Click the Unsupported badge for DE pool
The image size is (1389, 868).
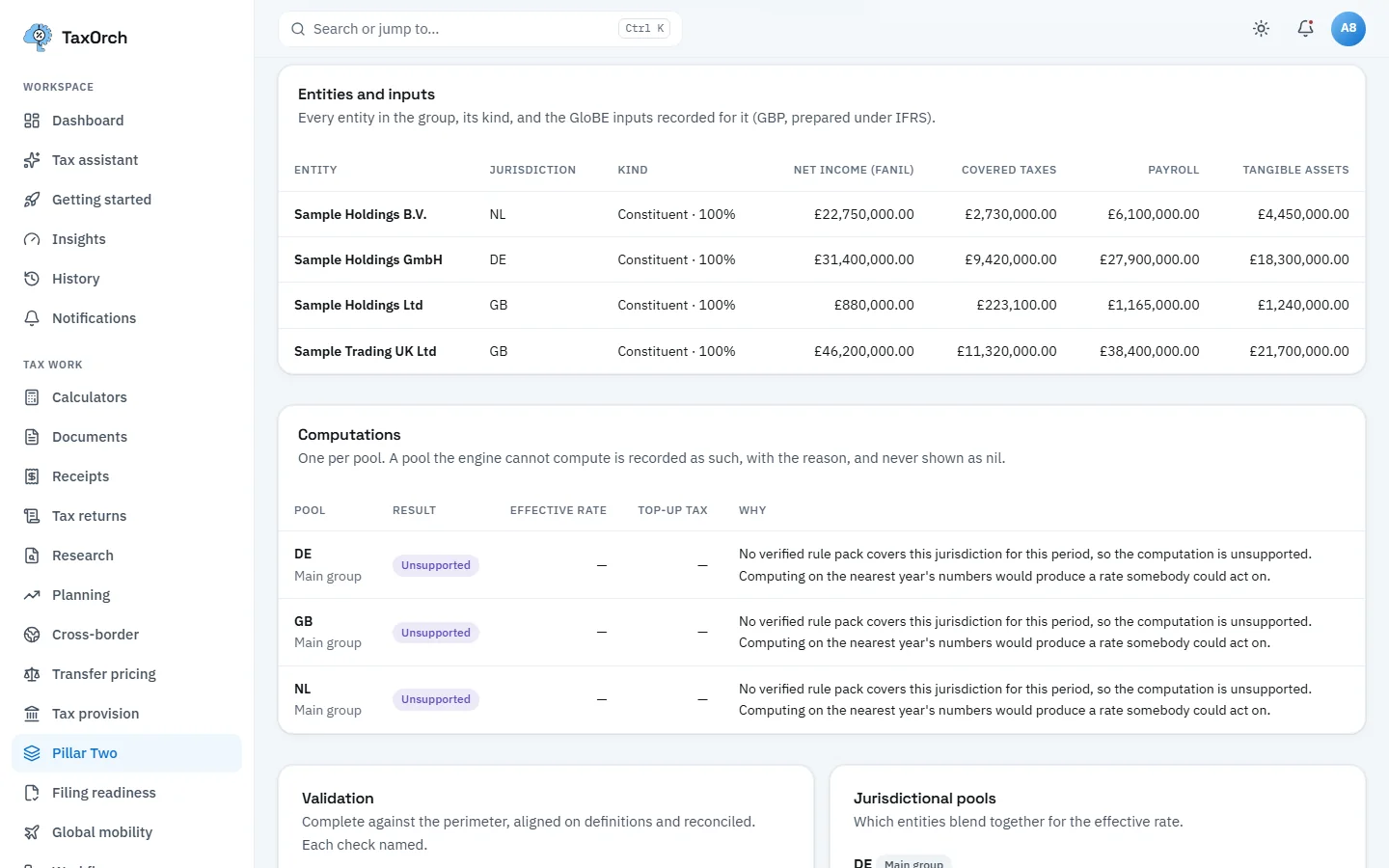coord(436,565)
